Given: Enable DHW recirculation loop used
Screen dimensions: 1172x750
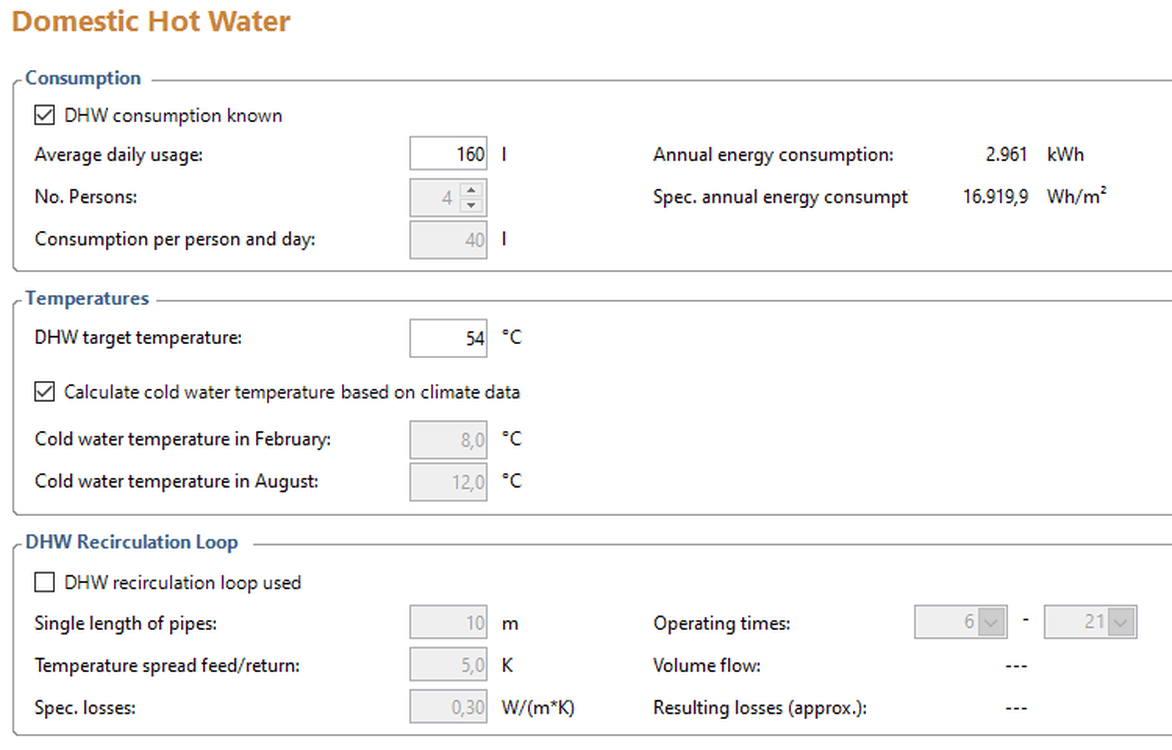Looking at the screenshot, I should 44,582.
